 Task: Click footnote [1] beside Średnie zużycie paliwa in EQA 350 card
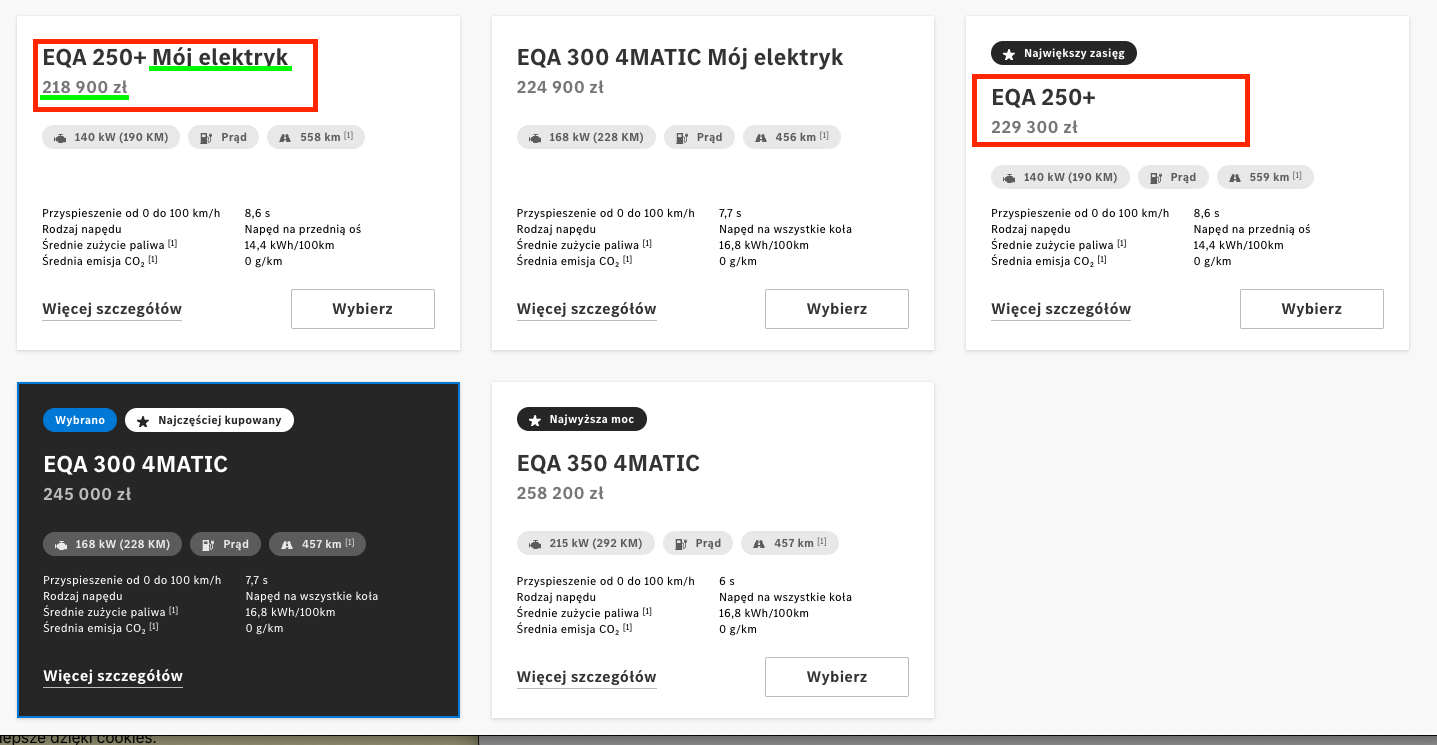point(646,611)
